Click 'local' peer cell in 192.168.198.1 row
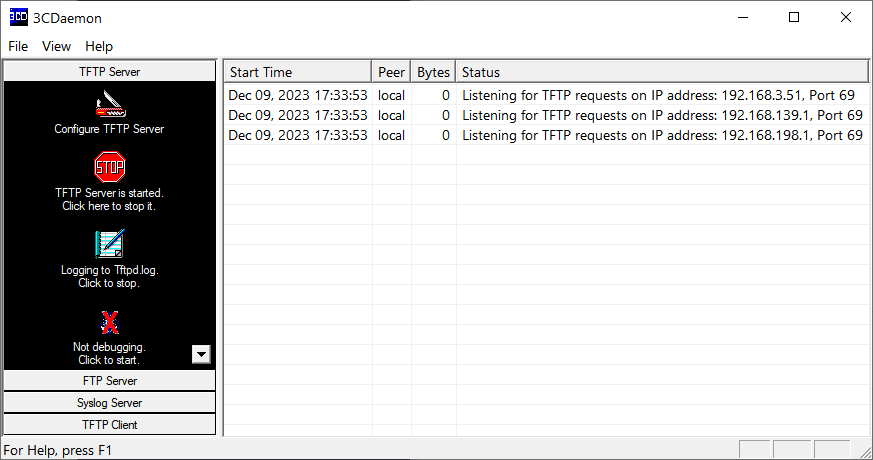 point(391,135)
